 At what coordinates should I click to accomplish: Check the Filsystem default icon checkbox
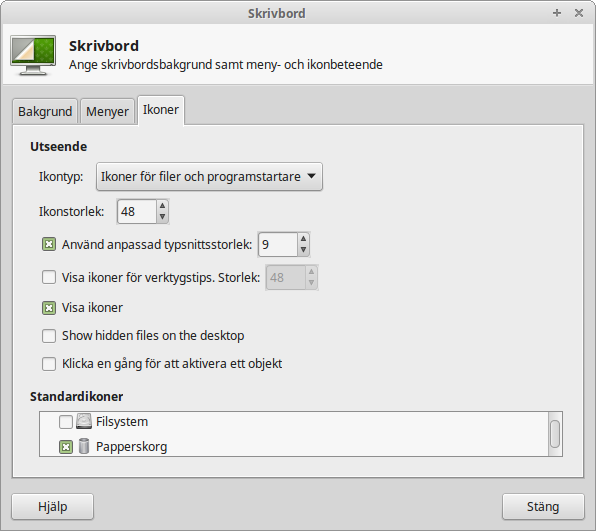pyautogui.click(x=66, y=422)
